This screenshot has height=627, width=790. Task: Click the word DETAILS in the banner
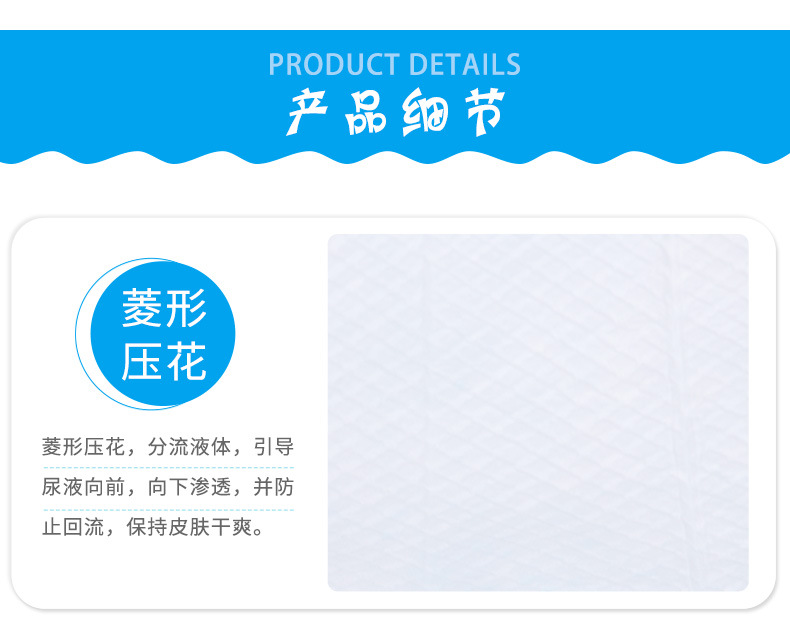pos(465,65)
